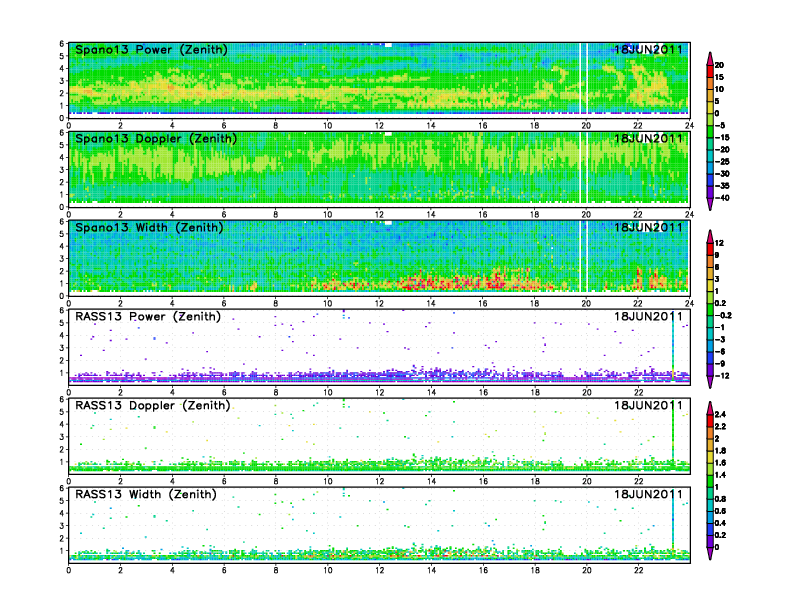Screen dimensions: 792x612
Task: Click the vertical spike near hour 23 in RASS13 Power
Action: (673, 348)
